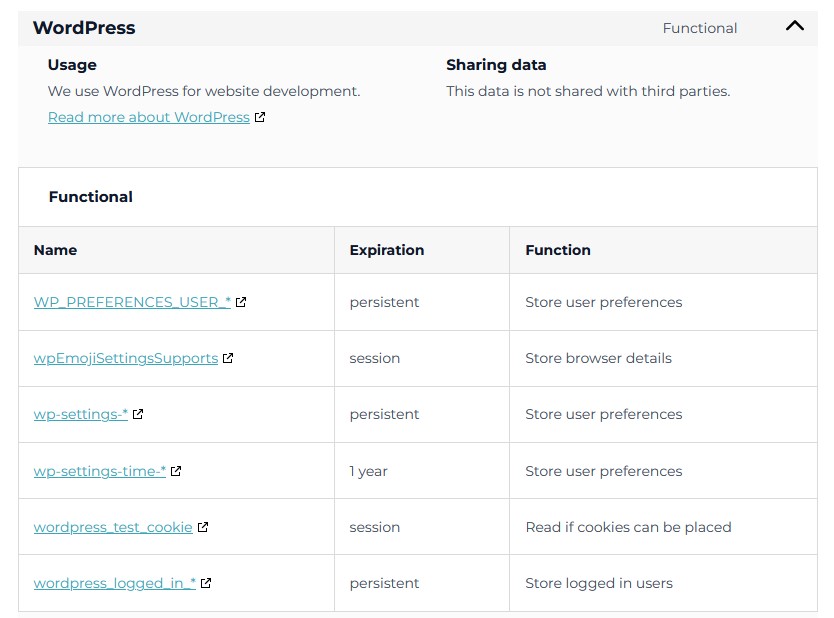
Task: Click the 'Functional' category label in header
Action: (699, 28)
